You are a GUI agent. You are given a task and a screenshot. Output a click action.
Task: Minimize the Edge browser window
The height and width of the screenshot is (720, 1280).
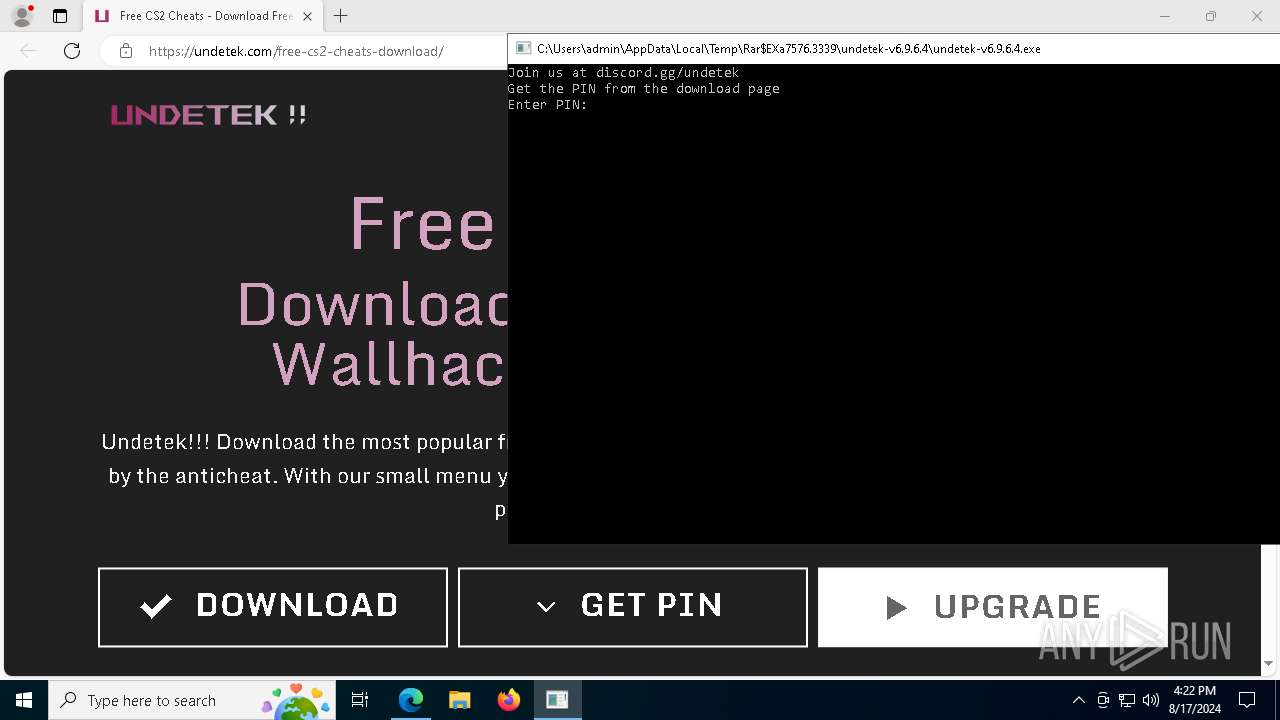pyautogui.click(x=1164, y=16)
